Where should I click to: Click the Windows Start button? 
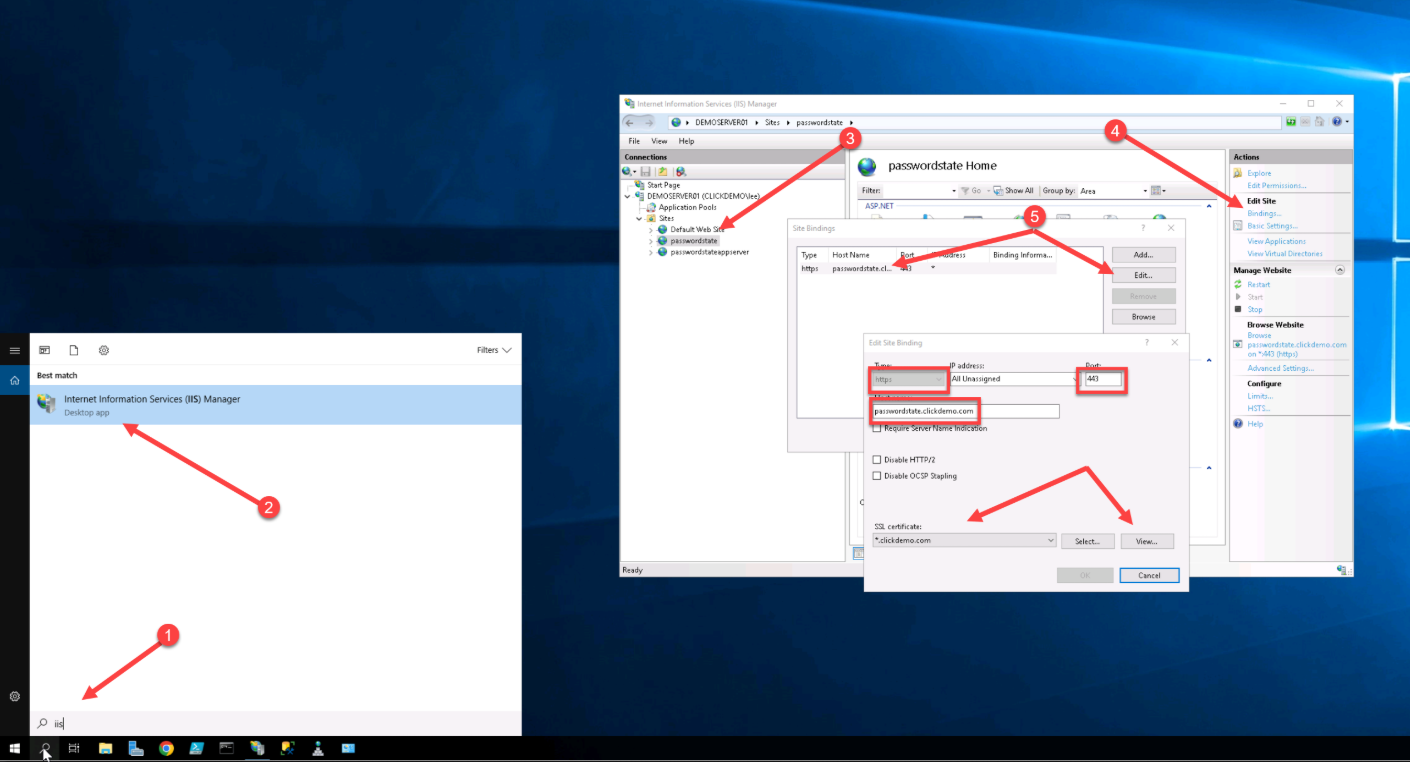[x=15, y=748]
